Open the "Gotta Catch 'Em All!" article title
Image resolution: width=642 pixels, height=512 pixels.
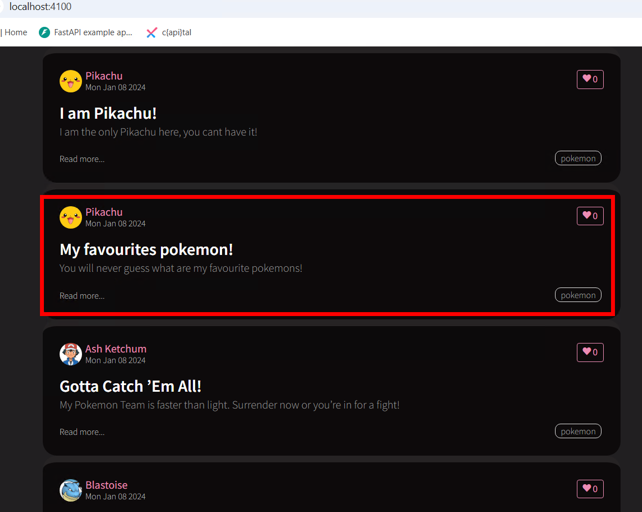(x=130, y=386)
